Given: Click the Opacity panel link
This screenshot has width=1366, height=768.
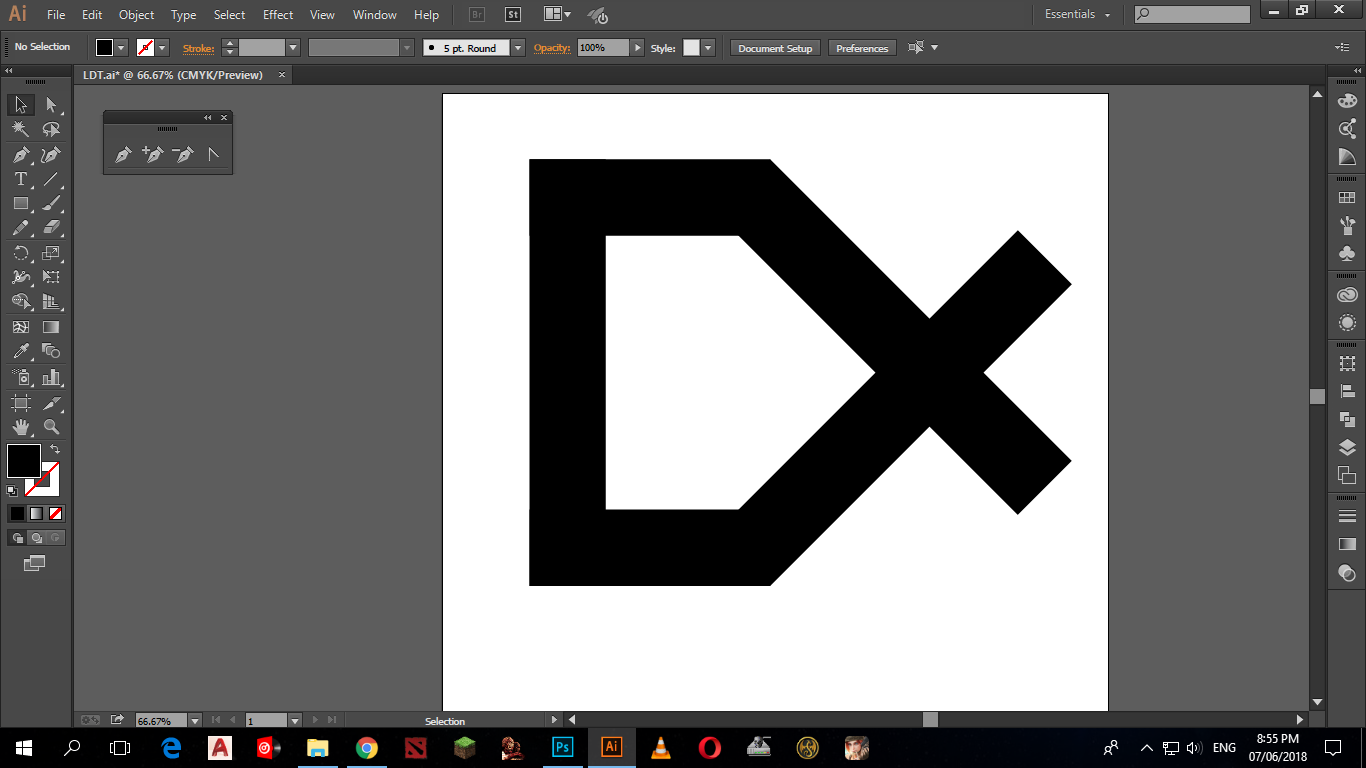Looking at the screenshot, I should pyautogui.click(x=551, y=48).
